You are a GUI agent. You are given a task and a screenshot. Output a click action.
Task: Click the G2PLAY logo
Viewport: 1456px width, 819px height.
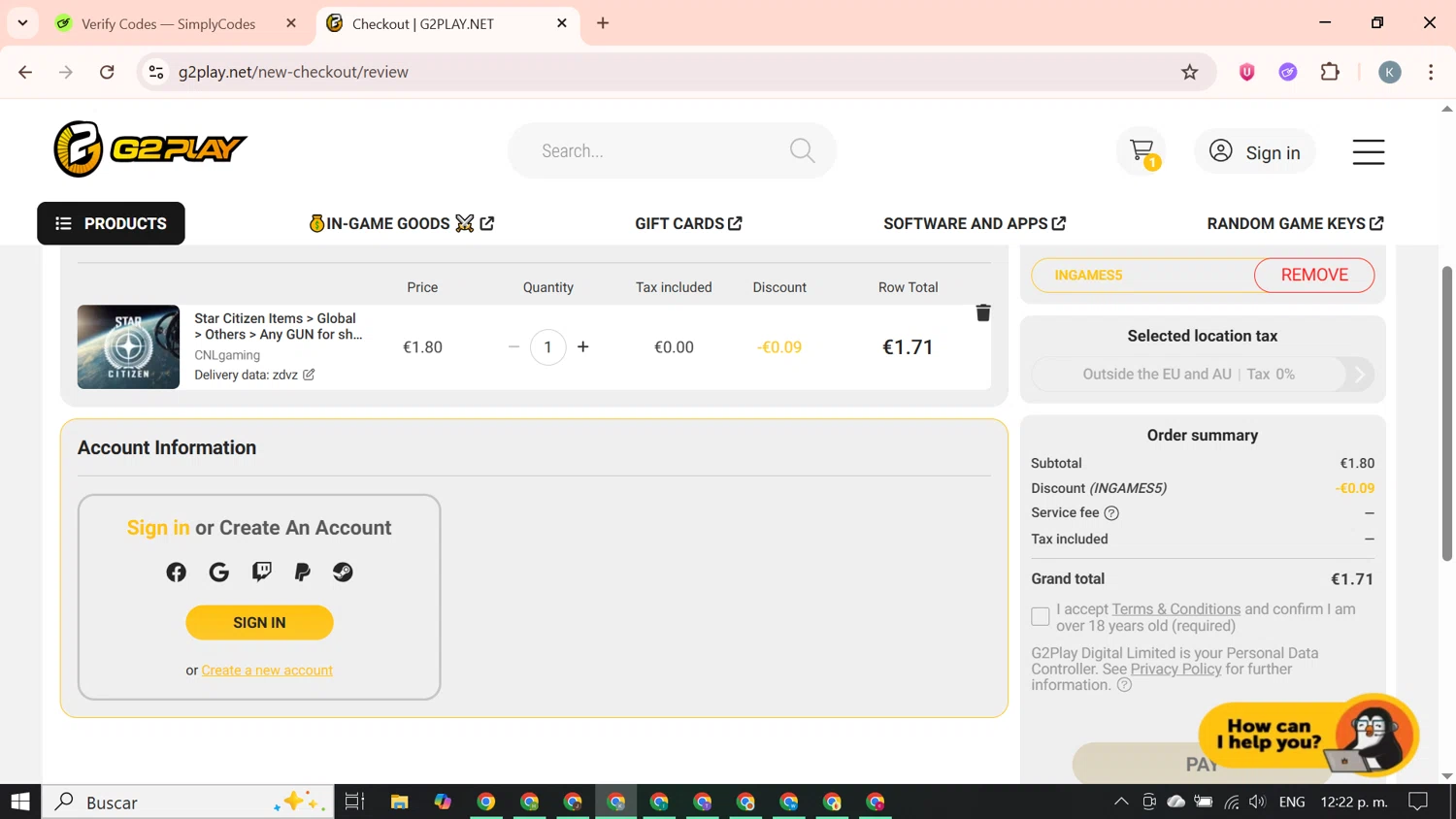pos(150,149)
